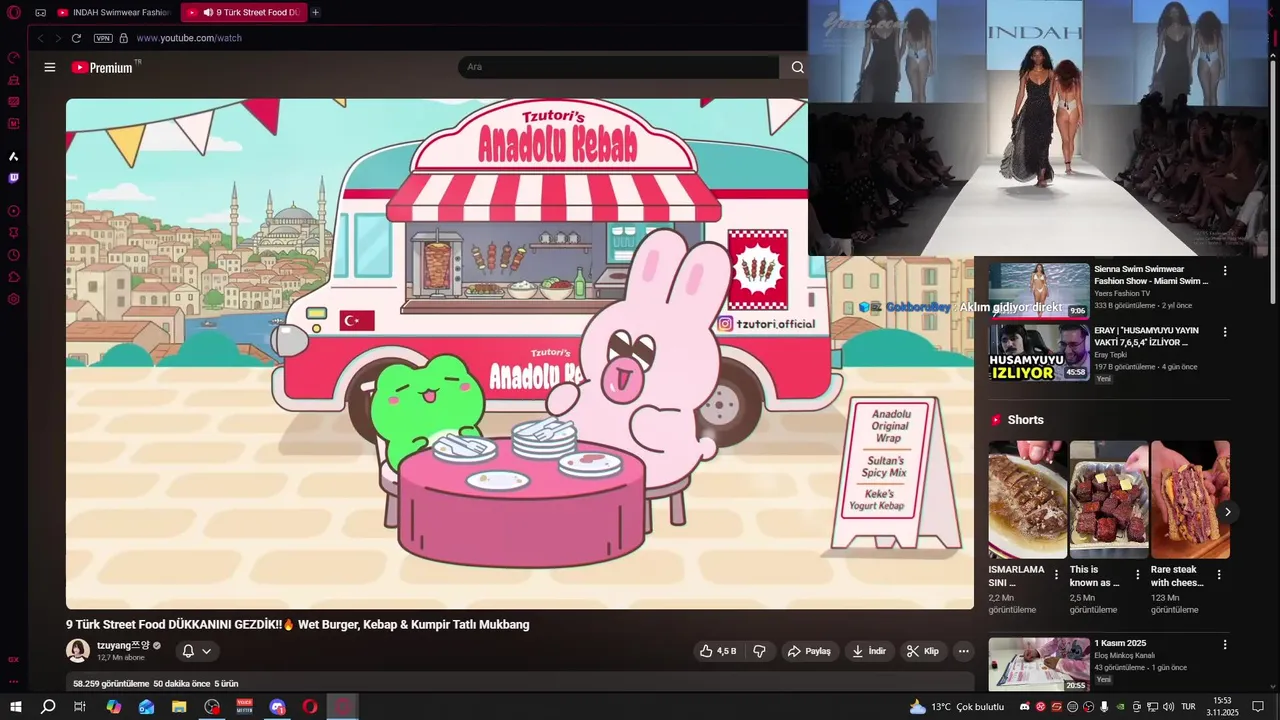This screenshot has width=1280, height=720.
Task: Open volume control in system tray
Action: pyautogui.click(x=1169, y=707)
